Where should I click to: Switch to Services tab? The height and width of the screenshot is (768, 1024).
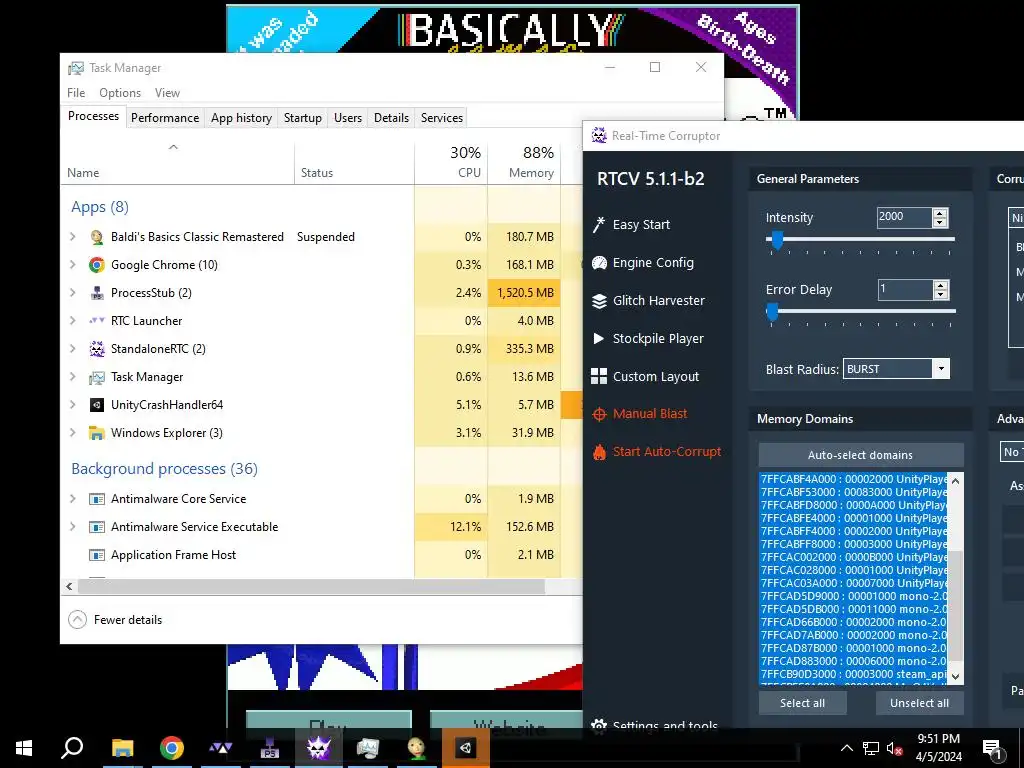tap(441, 118)
